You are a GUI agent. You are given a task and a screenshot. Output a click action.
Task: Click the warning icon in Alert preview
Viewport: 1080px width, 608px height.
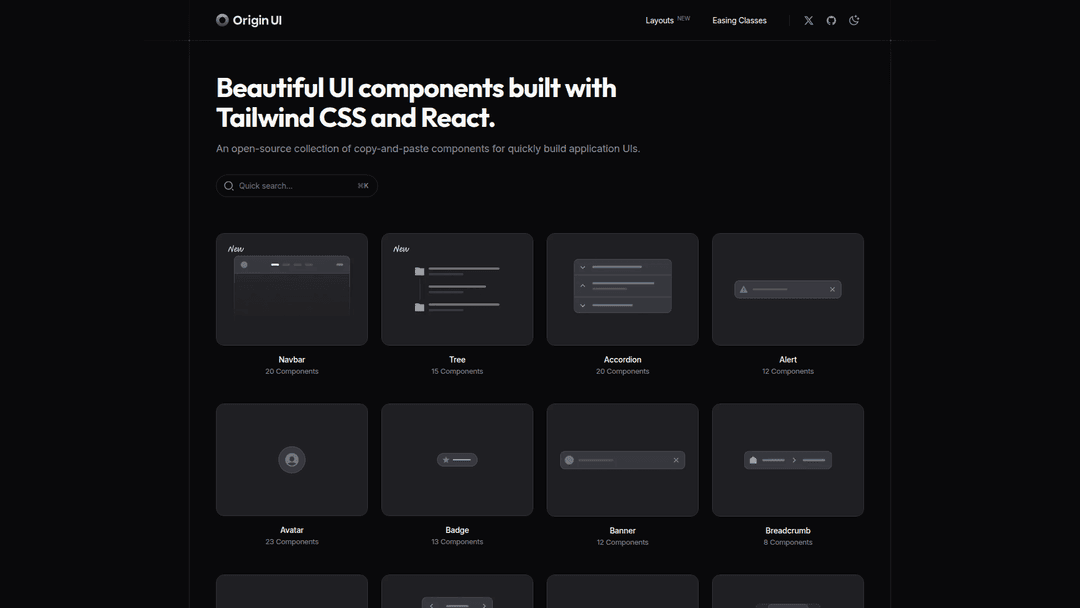[x=743, y=290]
